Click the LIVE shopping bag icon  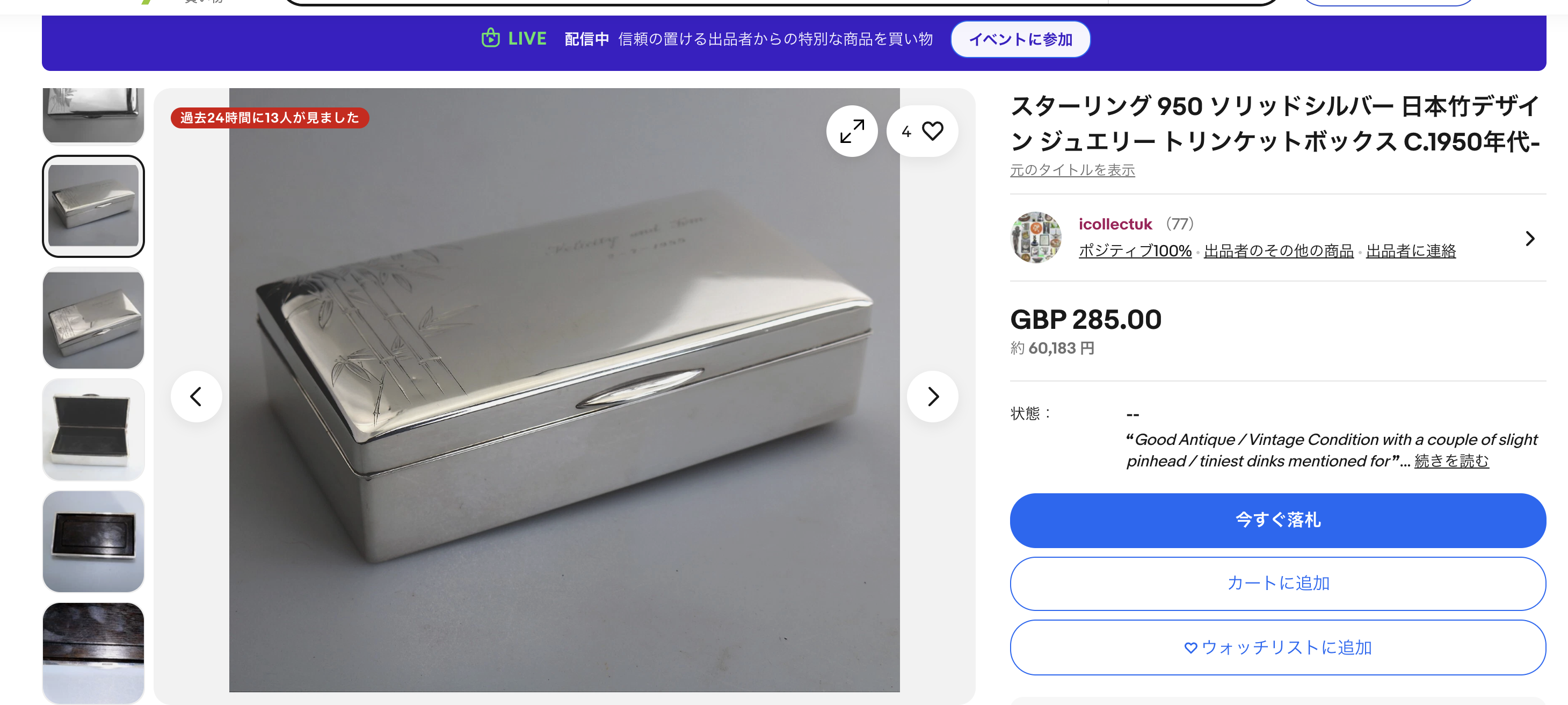(491, 38)
